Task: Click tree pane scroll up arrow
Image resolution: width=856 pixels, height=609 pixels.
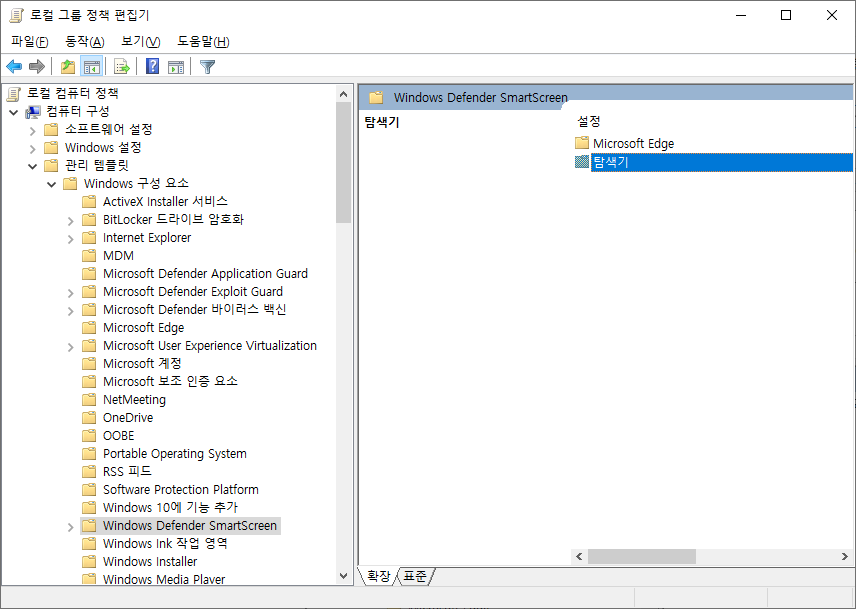Action: tap(343, 94)
